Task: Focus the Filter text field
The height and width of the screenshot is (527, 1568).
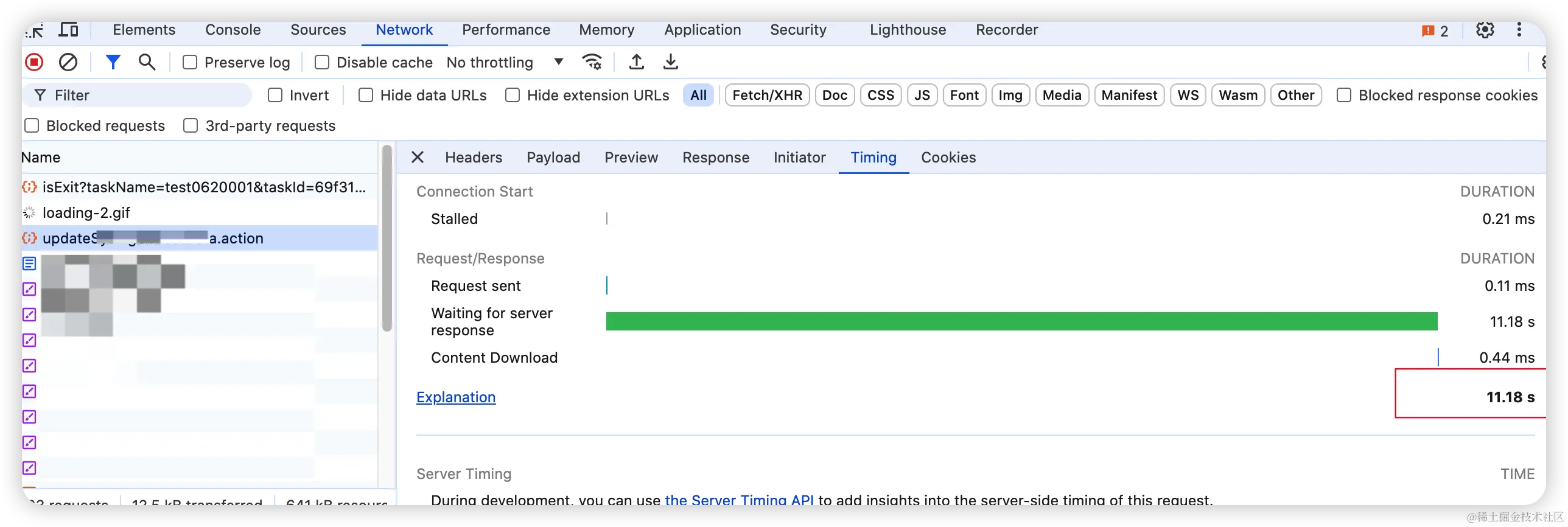Action: click(x=137, y=96)
